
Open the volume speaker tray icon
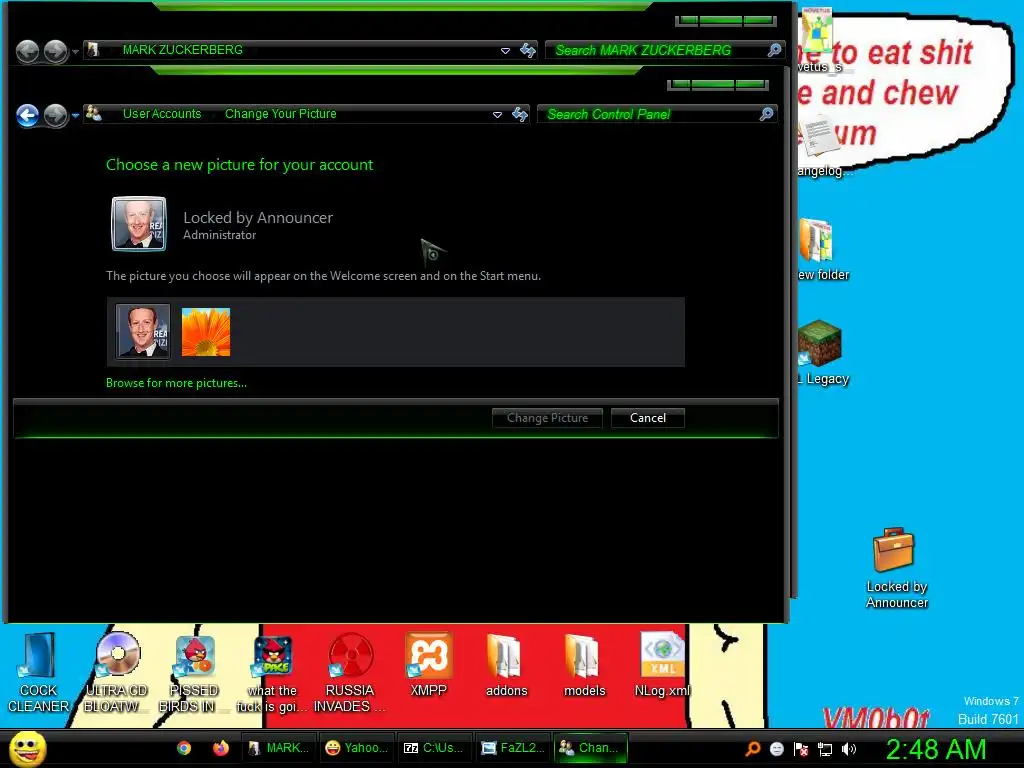click(x=849, y=749)
